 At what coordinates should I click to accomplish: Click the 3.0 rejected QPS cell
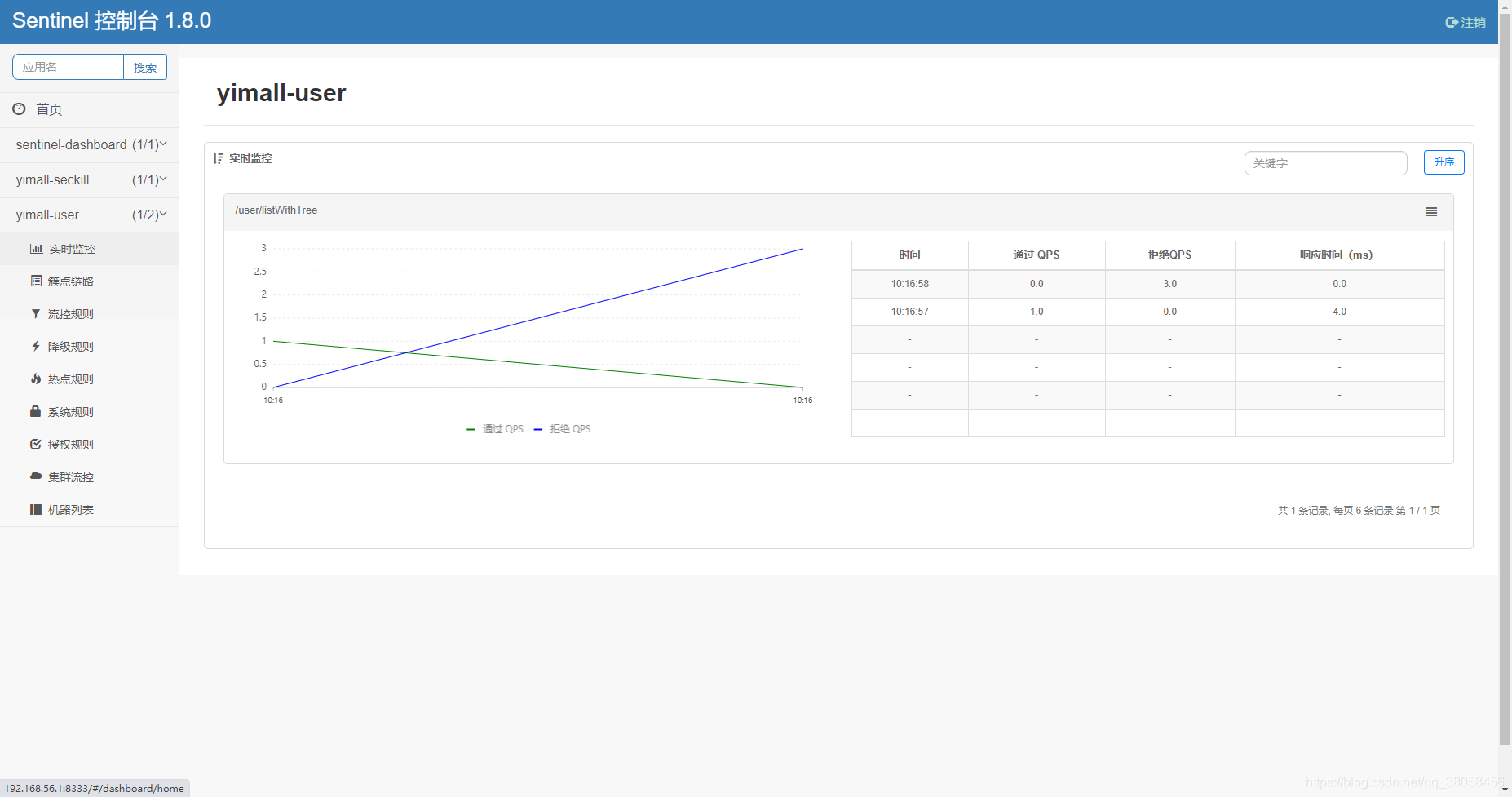[x=1169, y=284]
